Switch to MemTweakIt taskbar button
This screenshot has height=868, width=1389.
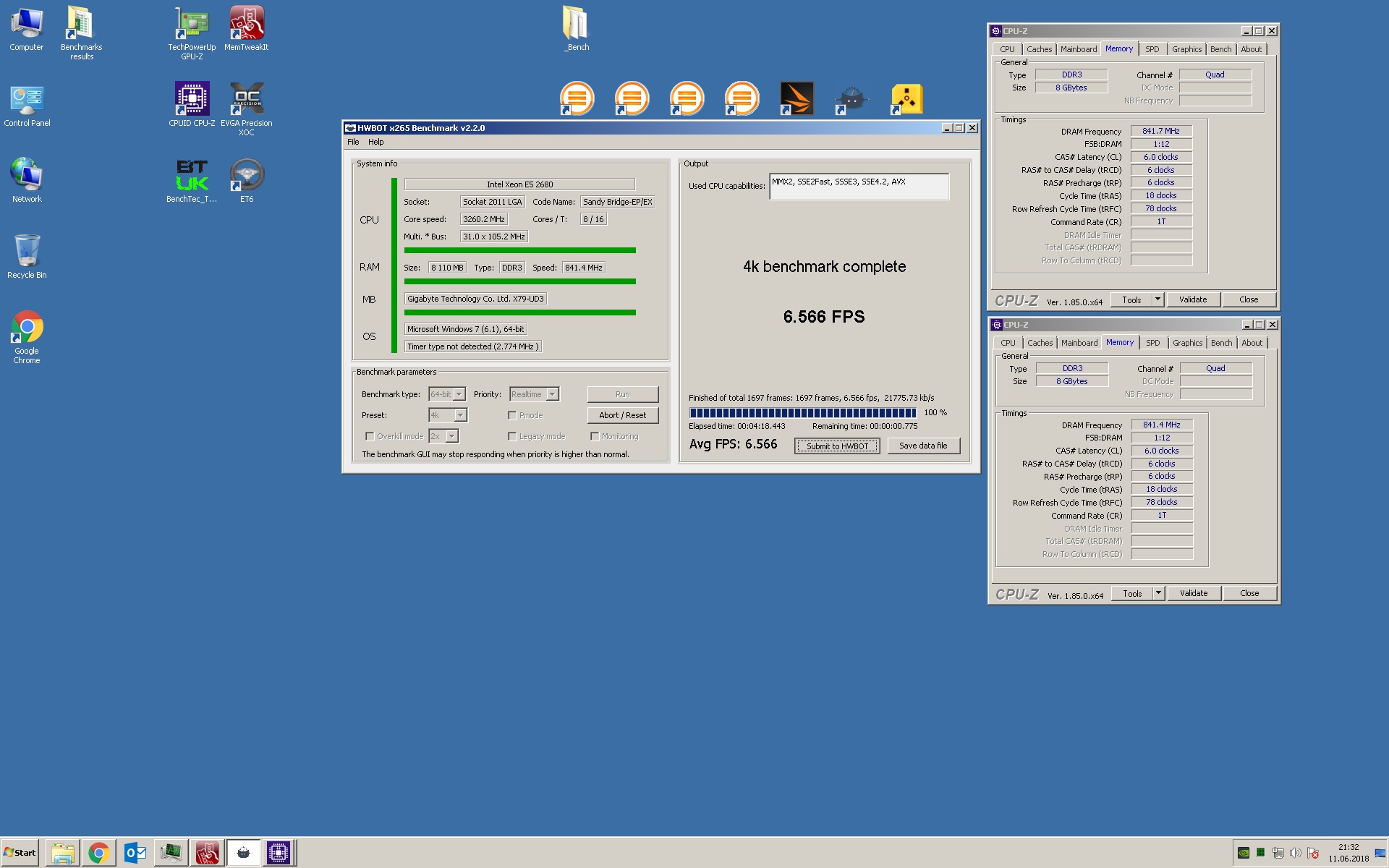208,853
